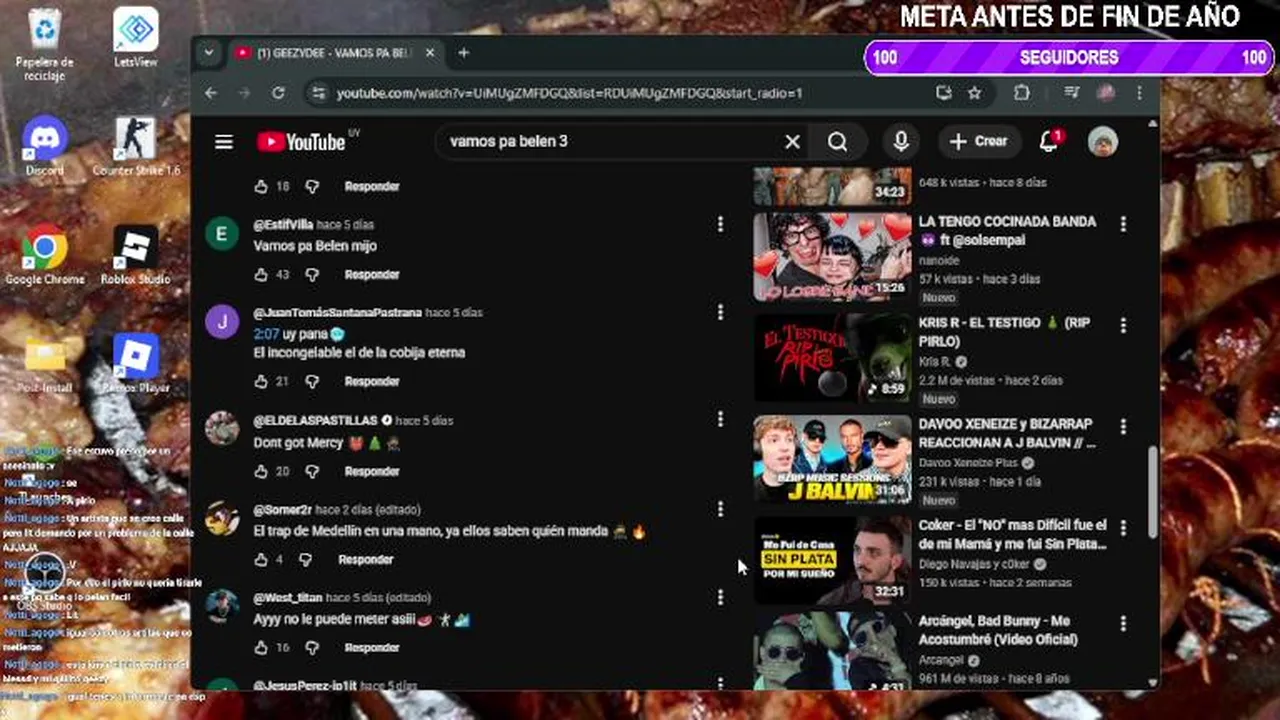Start voice search with microphone icon
Screen dimensions: 1280x720
coord(901,142)
